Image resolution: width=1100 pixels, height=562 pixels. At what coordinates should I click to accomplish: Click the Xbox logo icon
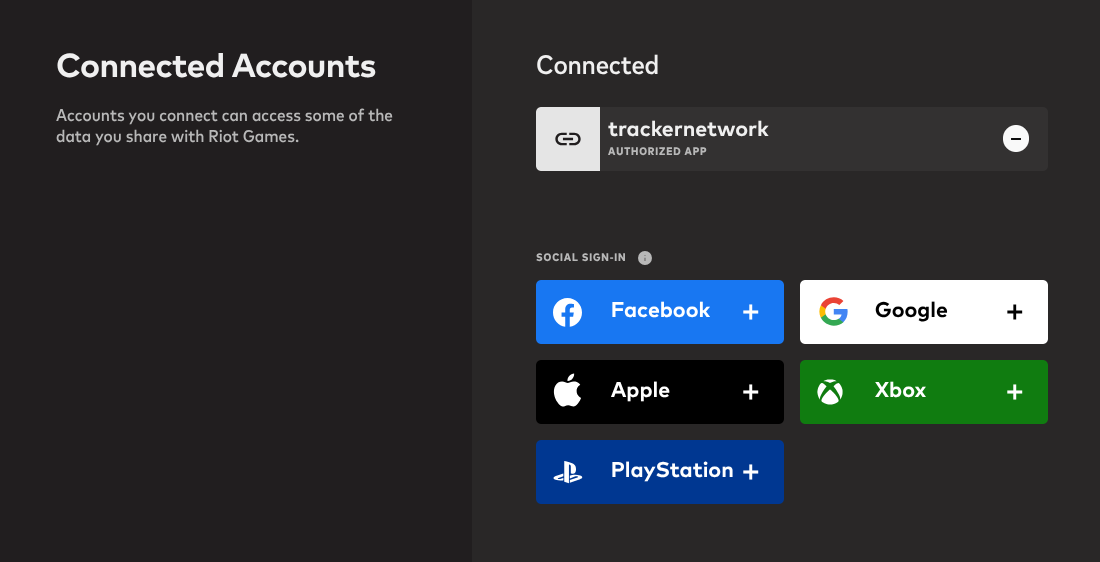tap(830, 392)
